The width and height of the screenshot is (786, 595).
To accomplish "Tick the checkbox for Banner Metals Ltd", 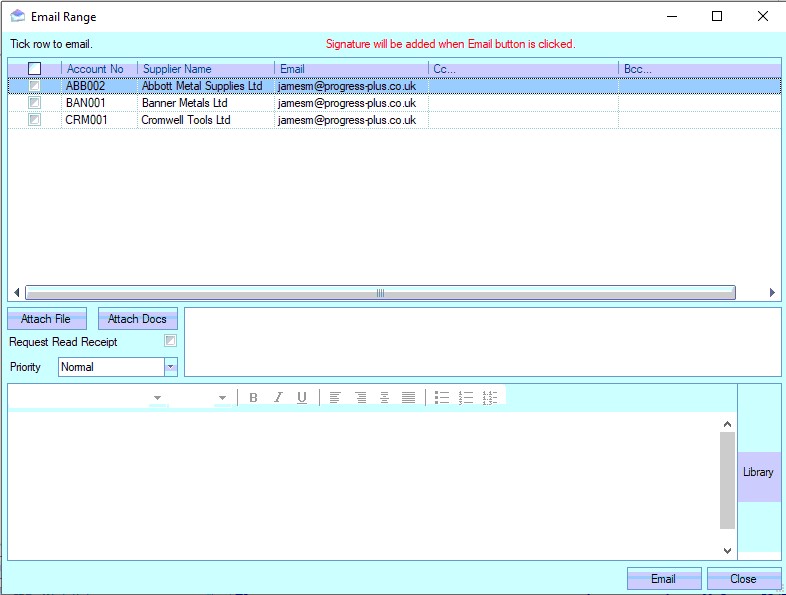I will click(35, 103).
